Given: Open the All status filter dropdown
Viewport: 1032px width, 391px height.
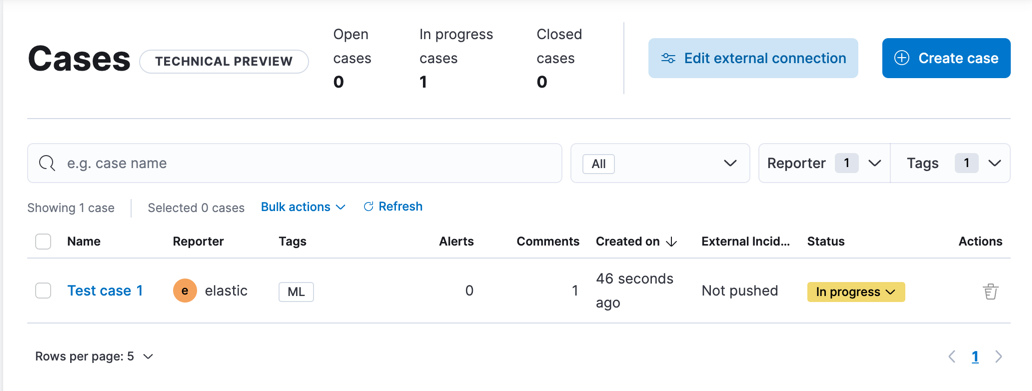Looking at the screenshot, I should click(660, 163).
